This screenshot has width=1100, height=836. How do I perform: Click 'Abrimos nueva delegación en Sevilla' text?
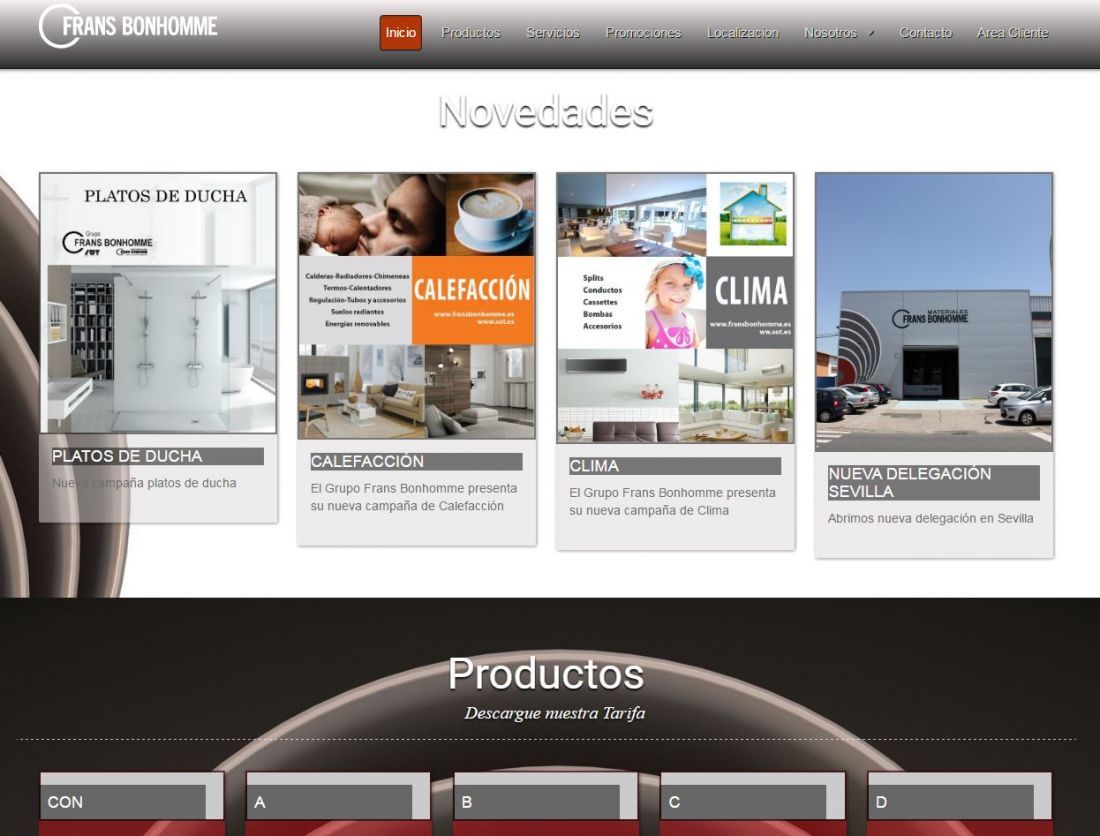[x=930, y=519]
